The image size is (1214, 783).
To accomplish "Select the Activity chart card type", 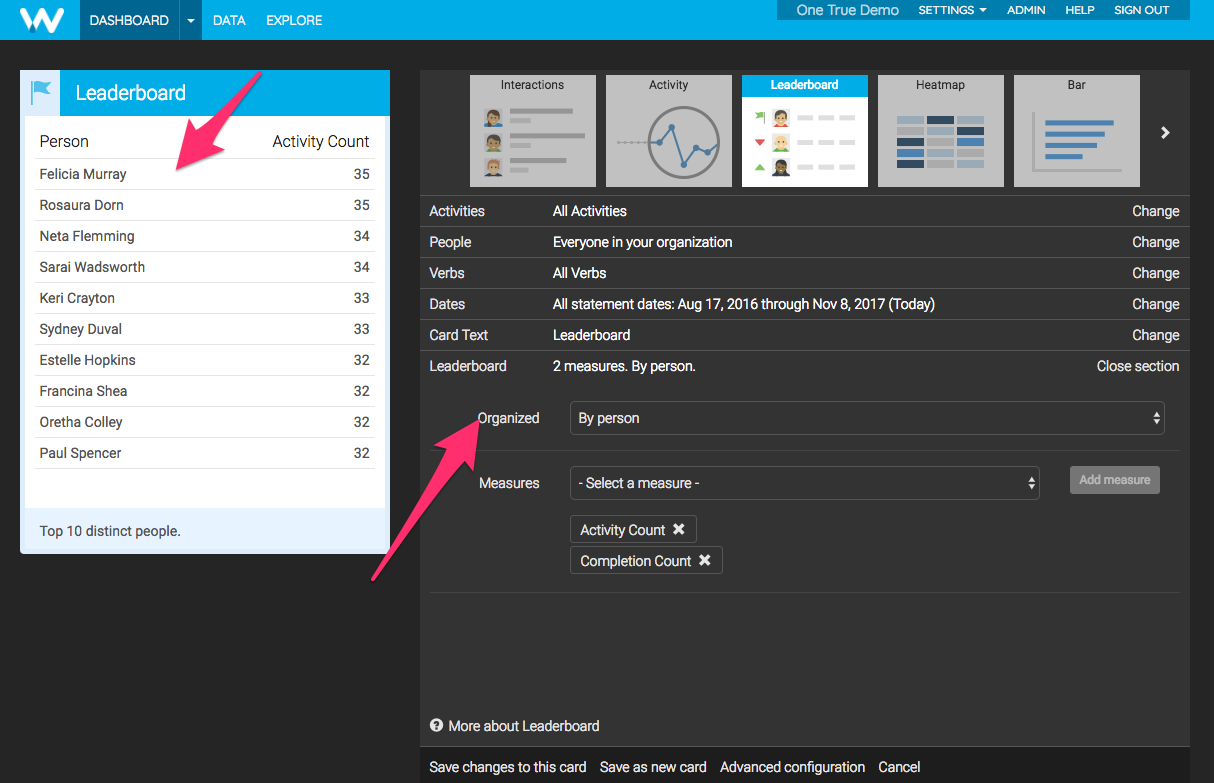I will 668,131.
